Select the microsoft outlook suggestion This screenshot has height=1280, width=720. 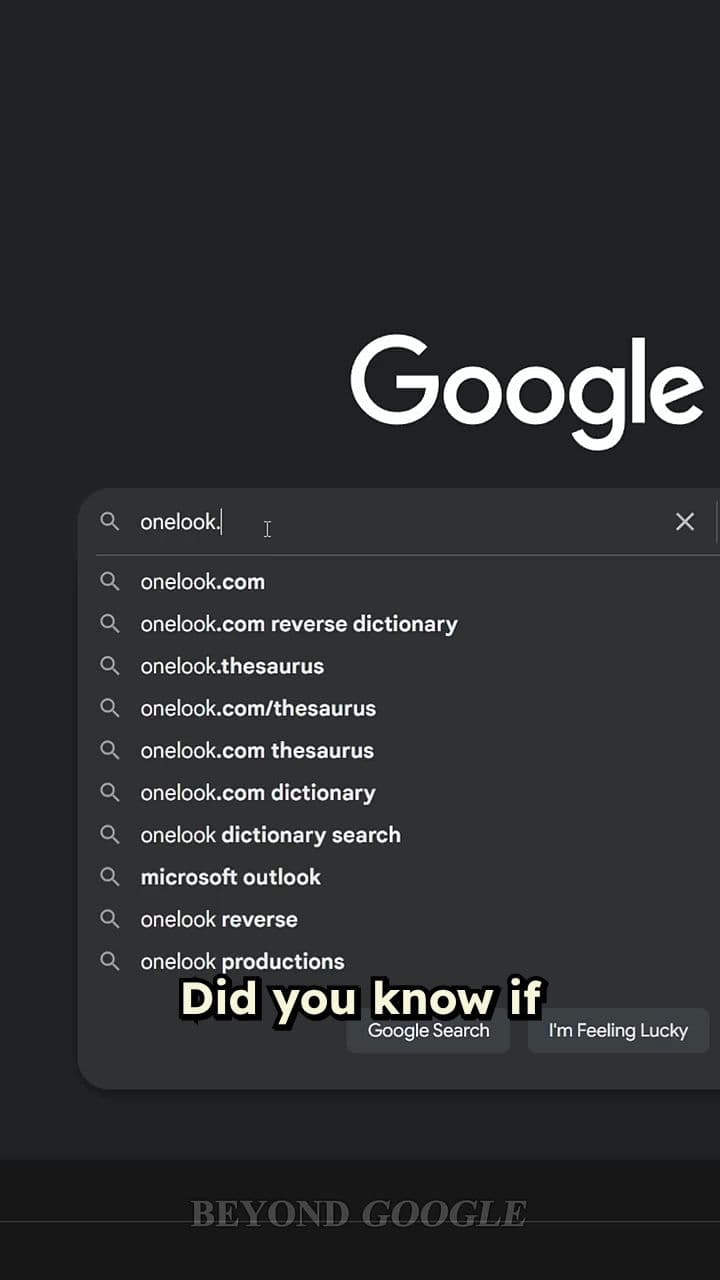coord(231,877)
